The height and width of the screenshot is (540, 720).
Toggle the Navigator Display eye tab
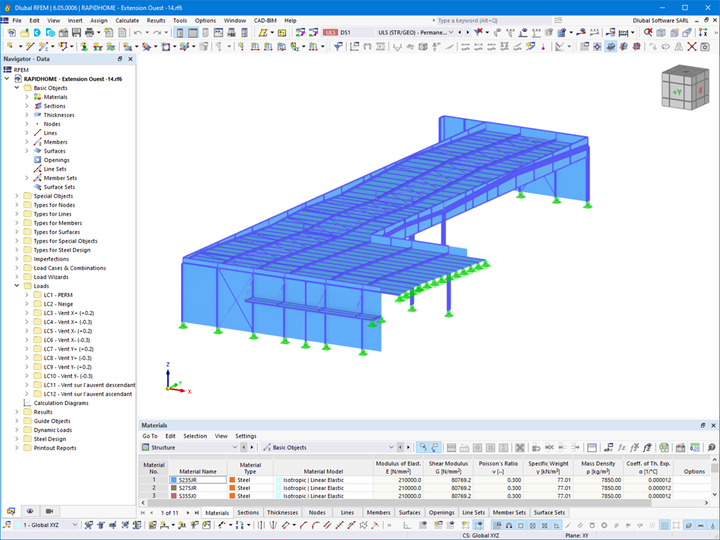click(x=30, y=511)
